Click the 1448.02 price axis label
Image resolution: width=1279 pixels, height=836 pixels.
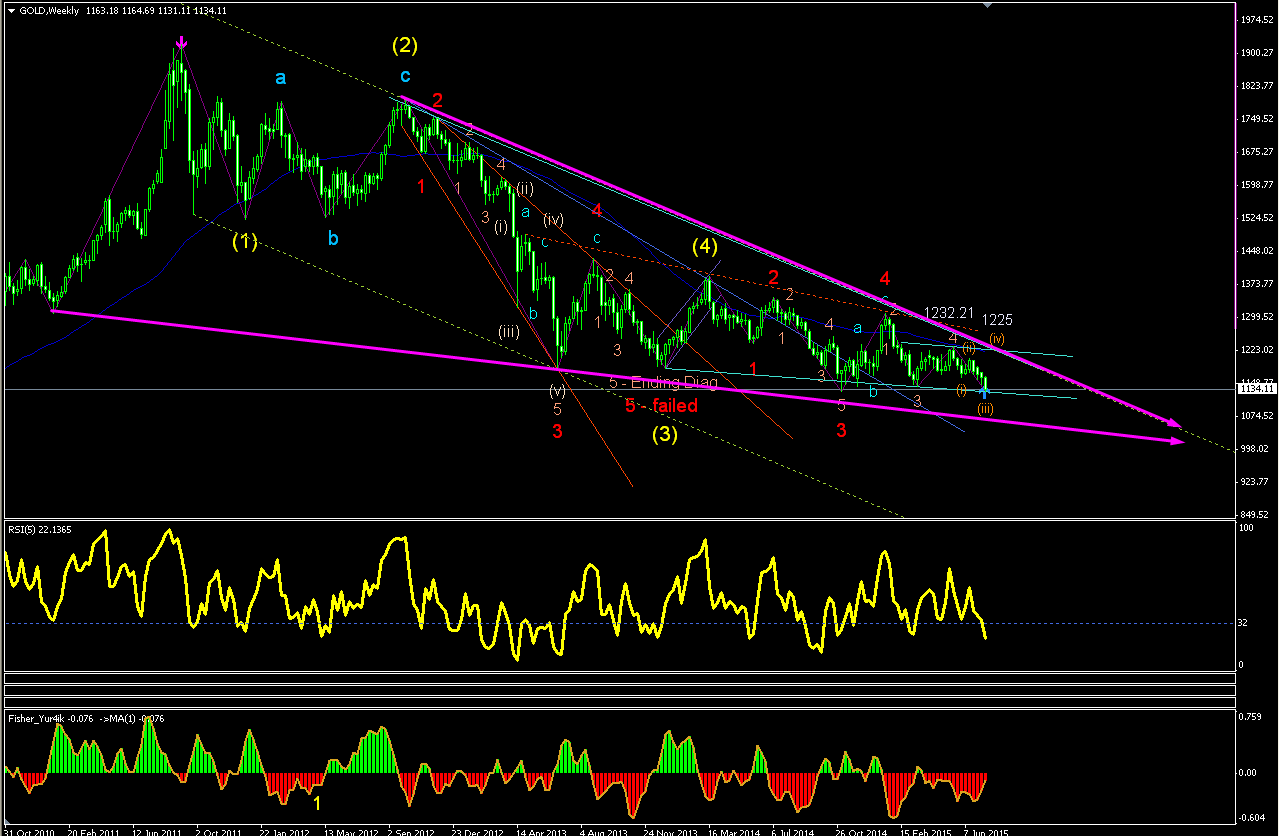click(1257, 251)
